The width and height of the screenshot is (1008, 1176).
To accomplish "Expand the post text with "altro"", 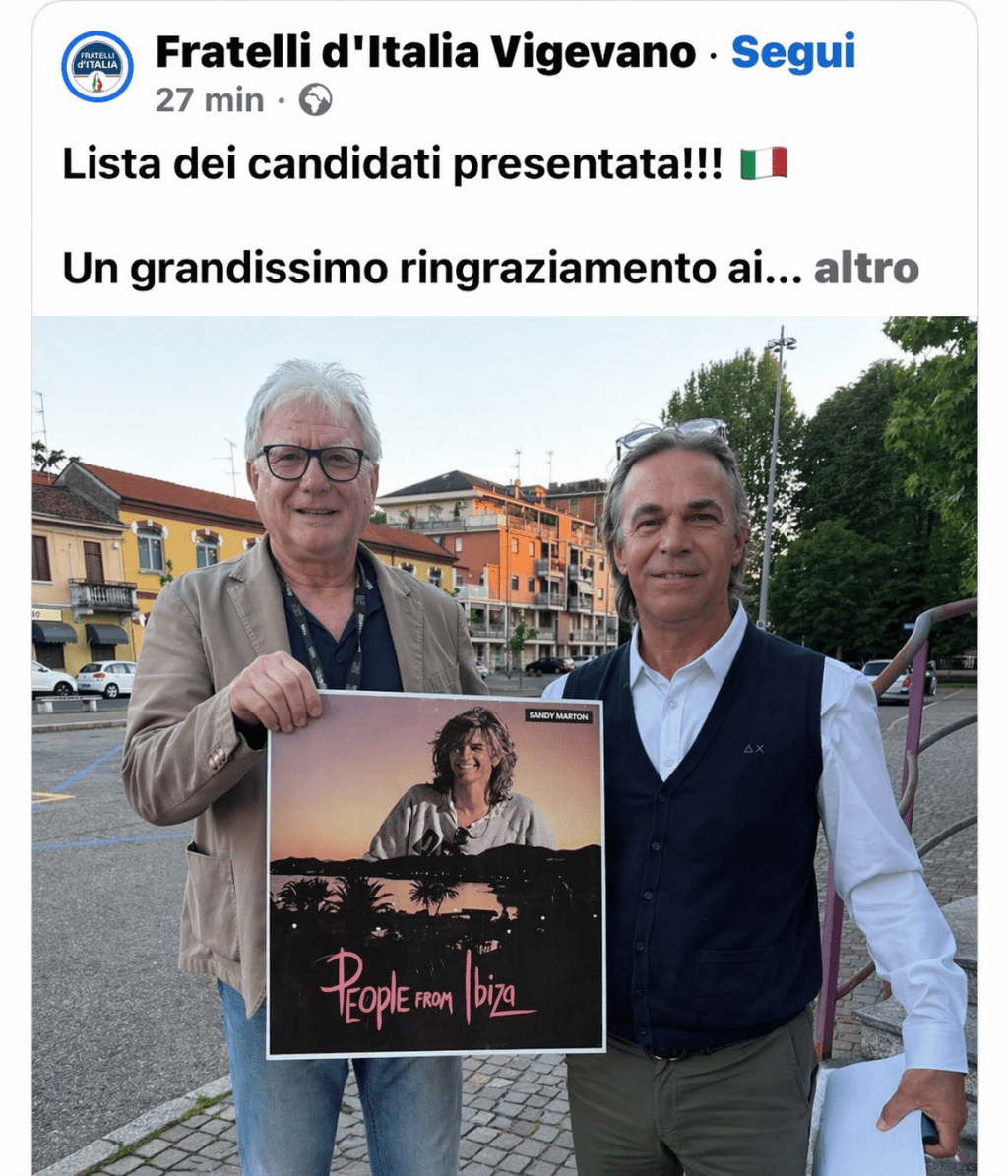I will [x=866, y=269].
